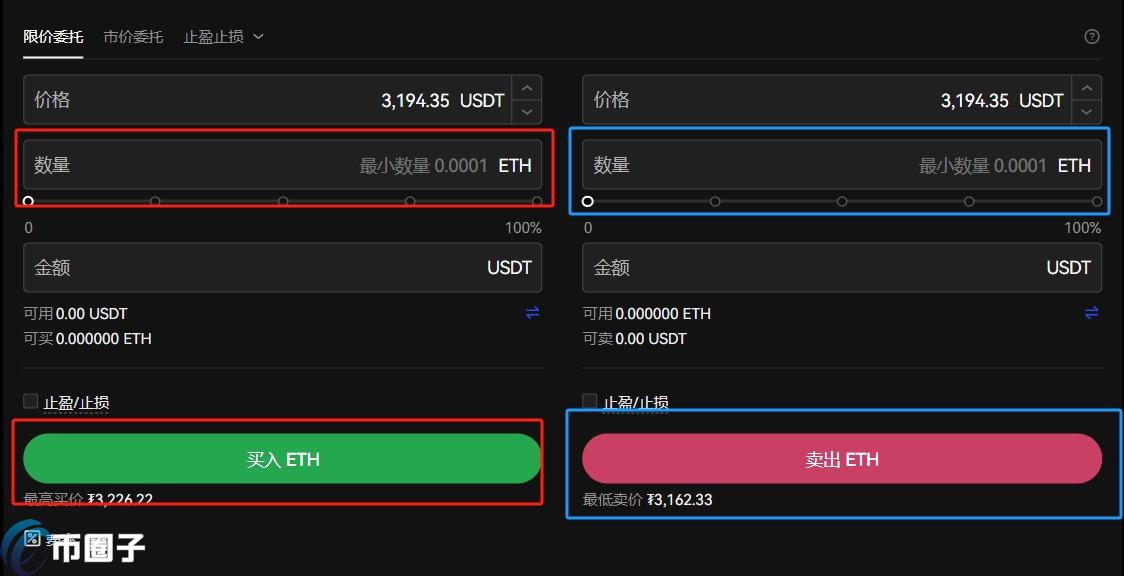
Task: Enable 止盈/止损 checkbox in sell panel
Action: [x=590, y=401]
